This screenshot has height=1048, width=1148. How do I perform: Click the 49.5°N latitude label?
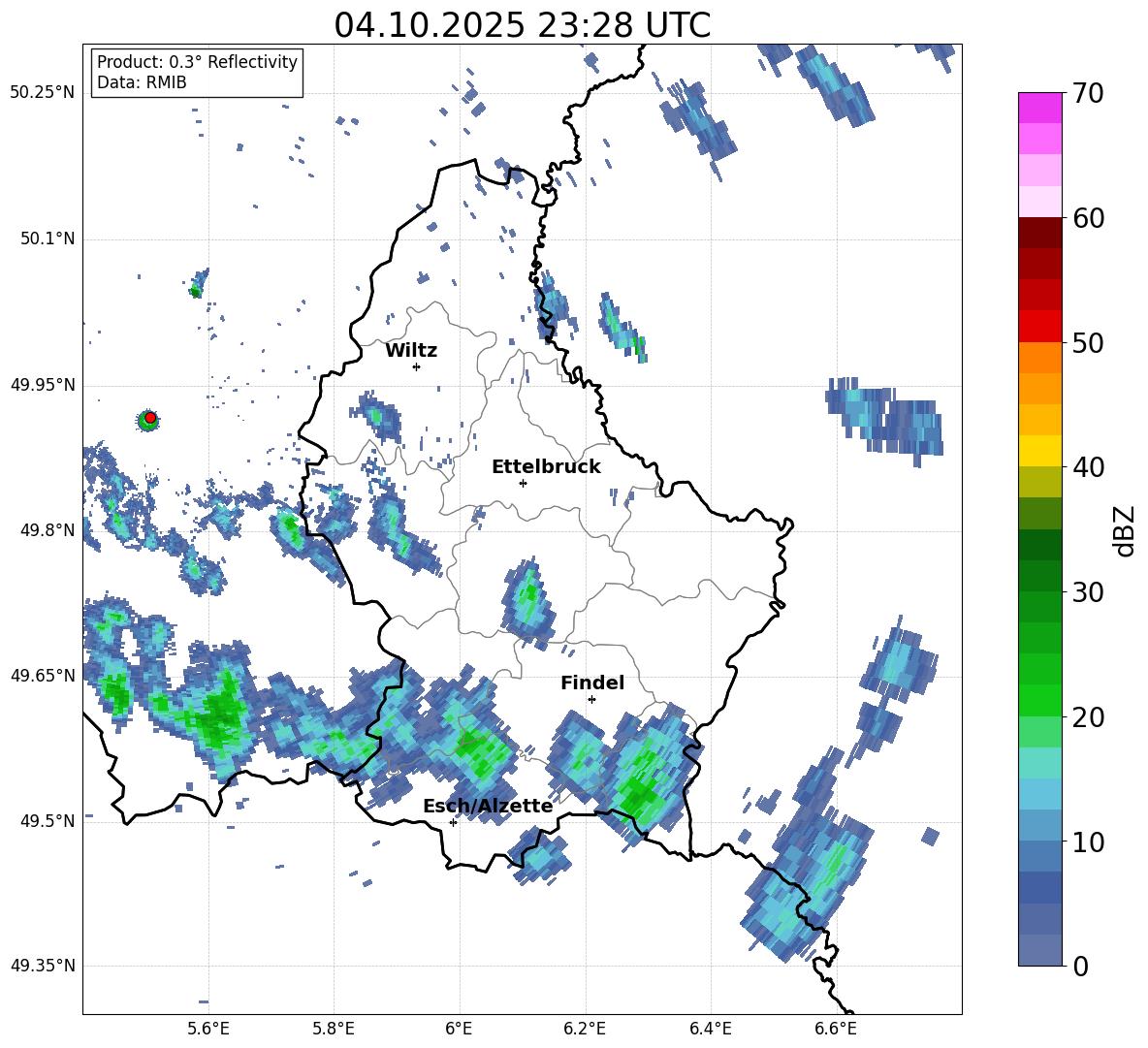48,820
